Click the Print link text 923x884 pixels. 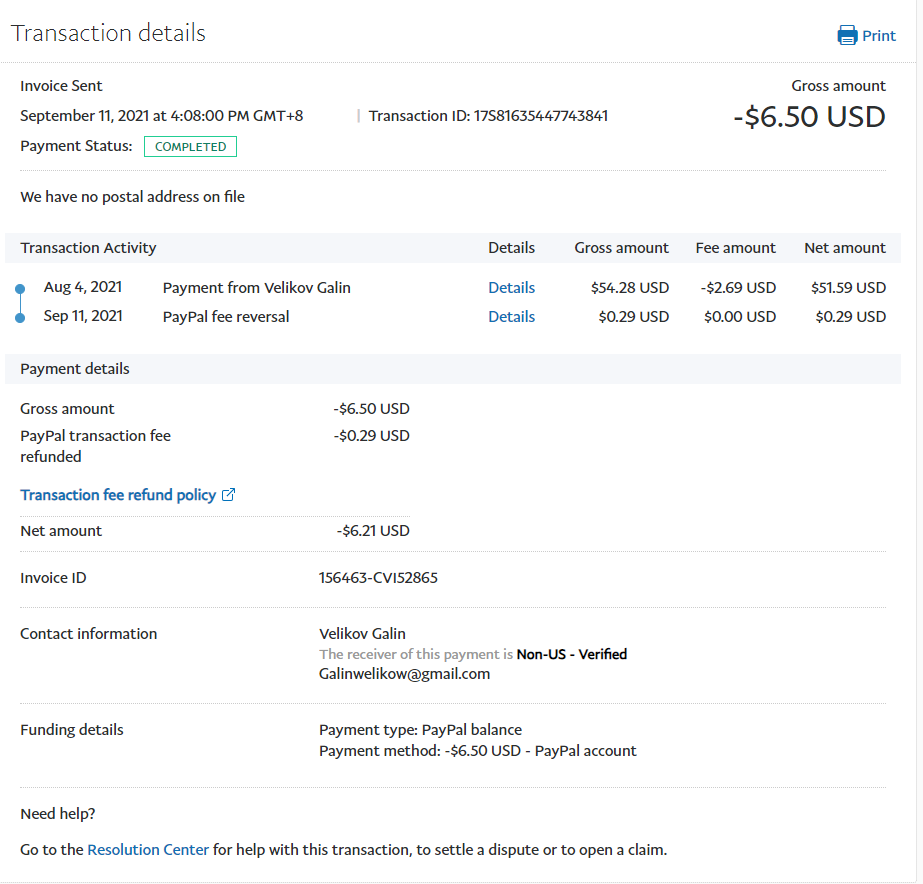pyautogui.click(x=879, y=36)
